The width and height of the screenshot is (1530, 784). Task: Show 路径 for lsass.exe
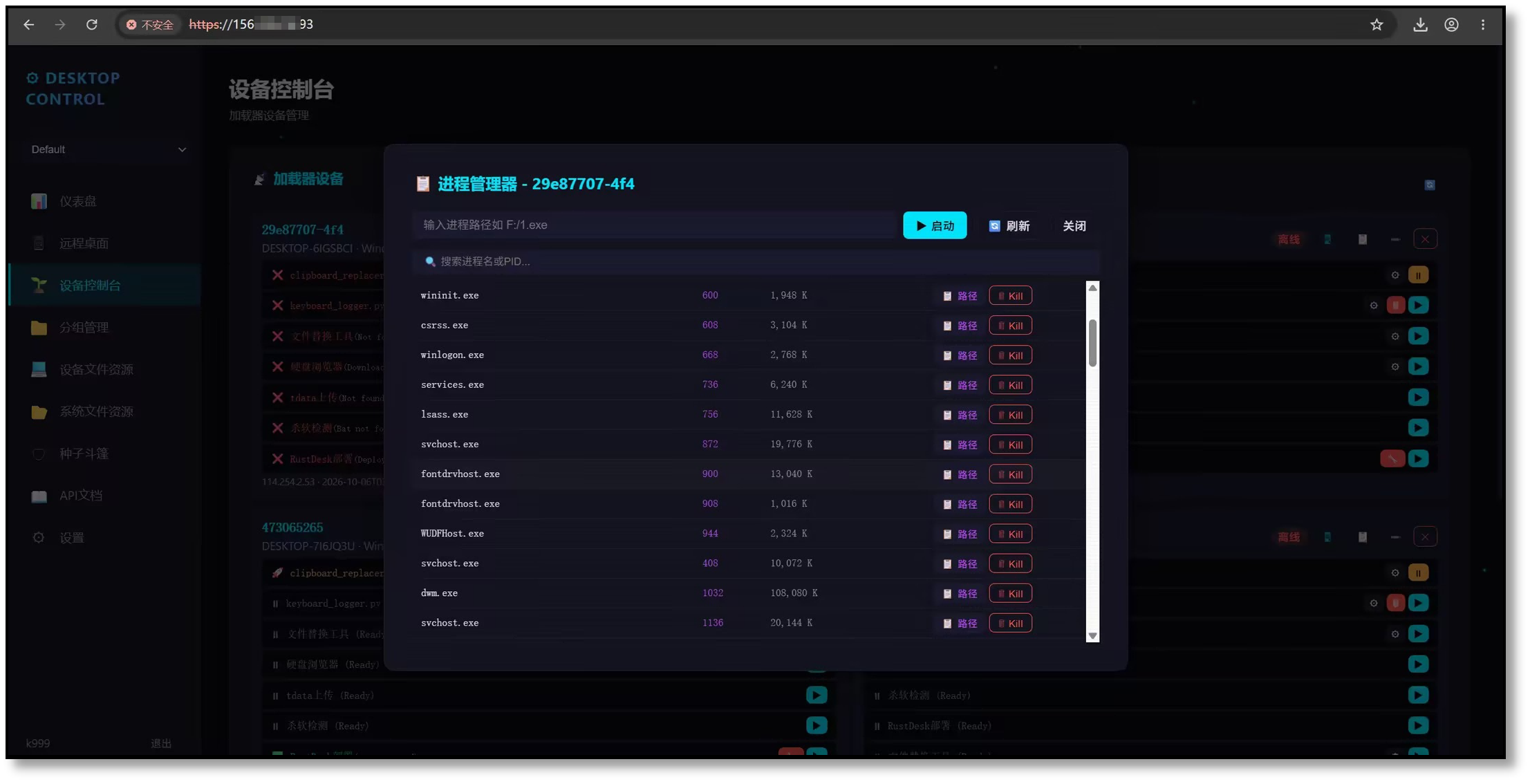coord(960,415)
